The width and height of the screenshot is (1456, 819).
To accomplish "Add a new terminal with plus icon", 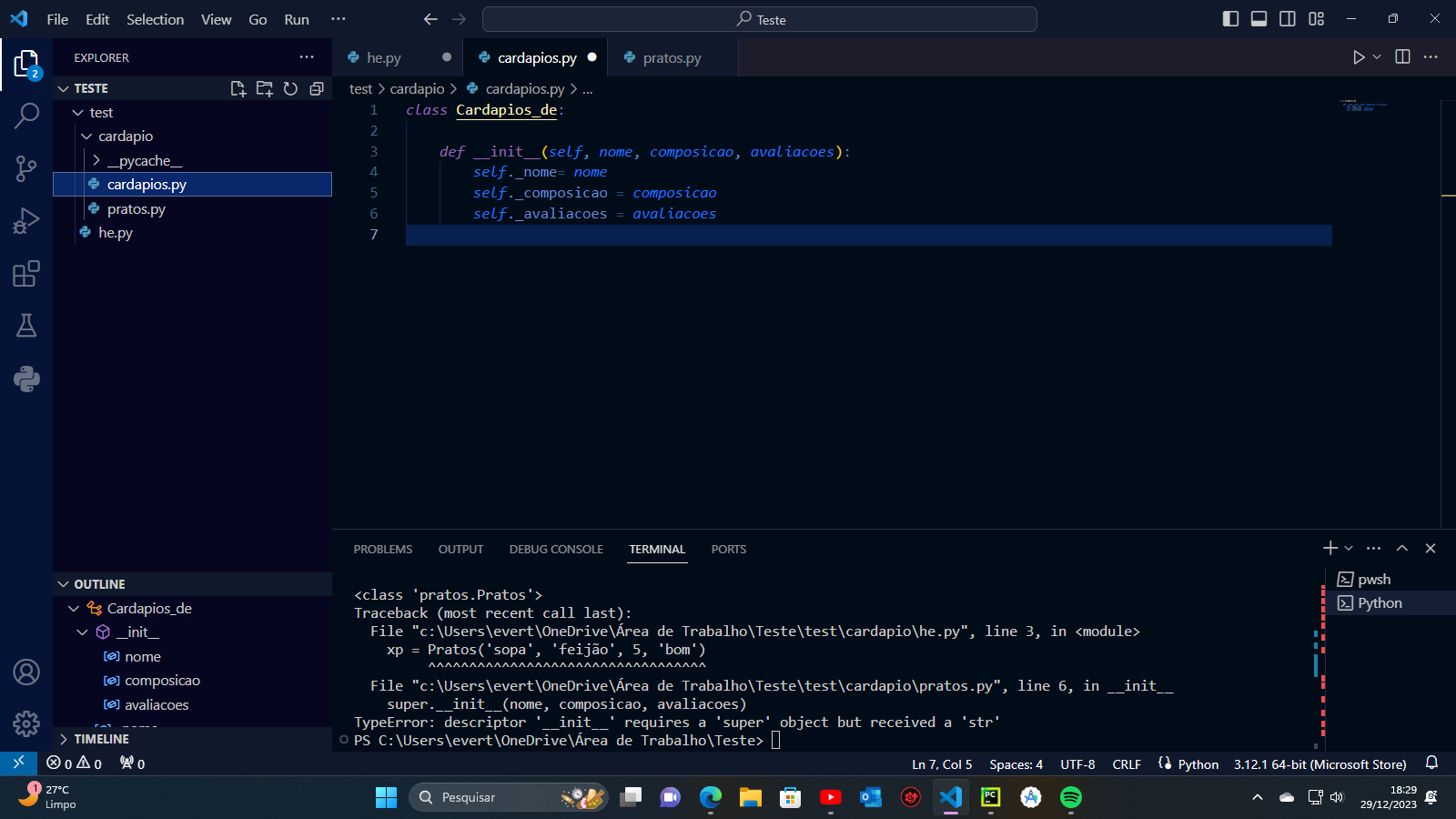I will coord(1330,548).
